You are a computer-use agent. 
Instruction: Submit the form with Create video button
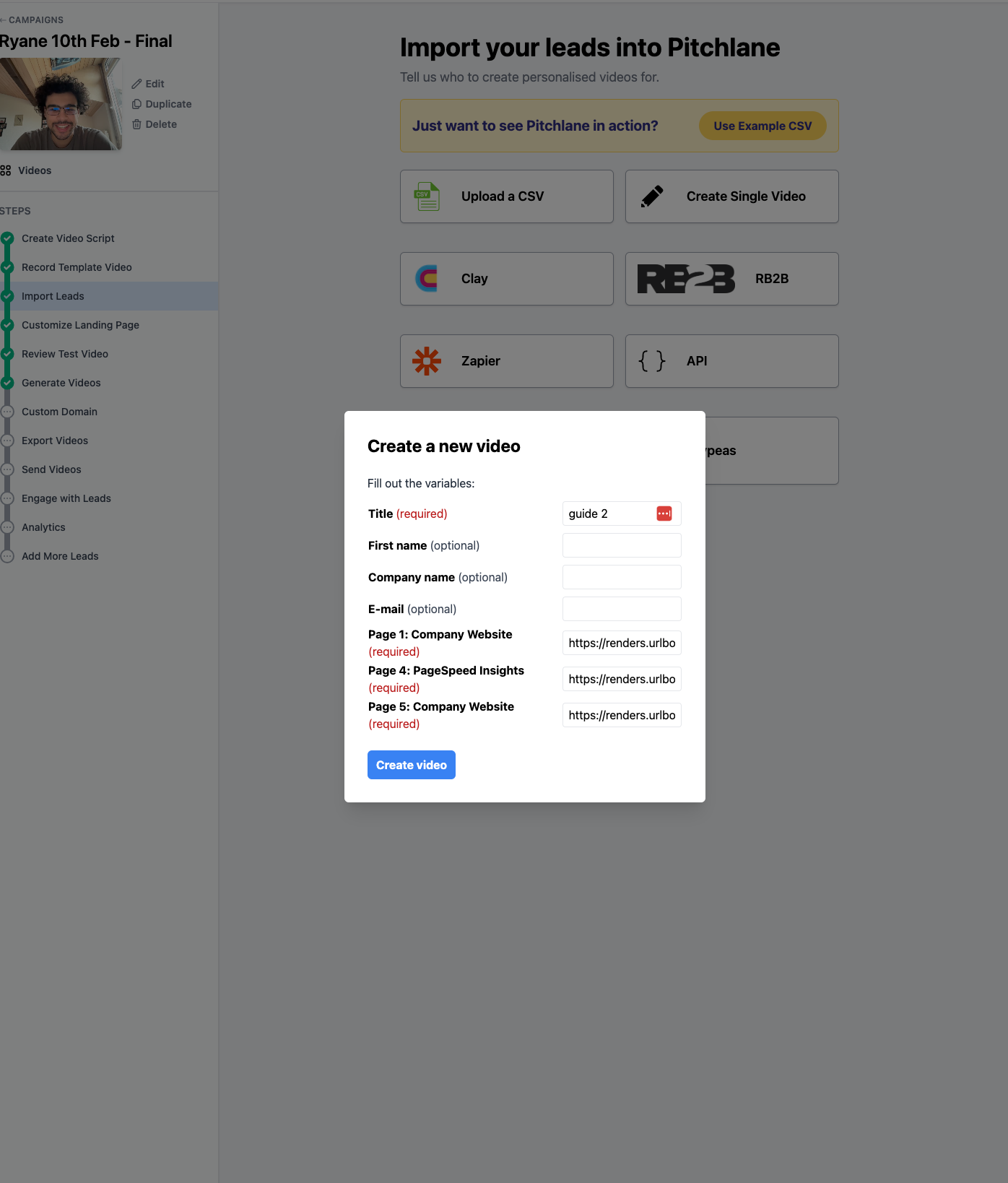coord(412,765)
